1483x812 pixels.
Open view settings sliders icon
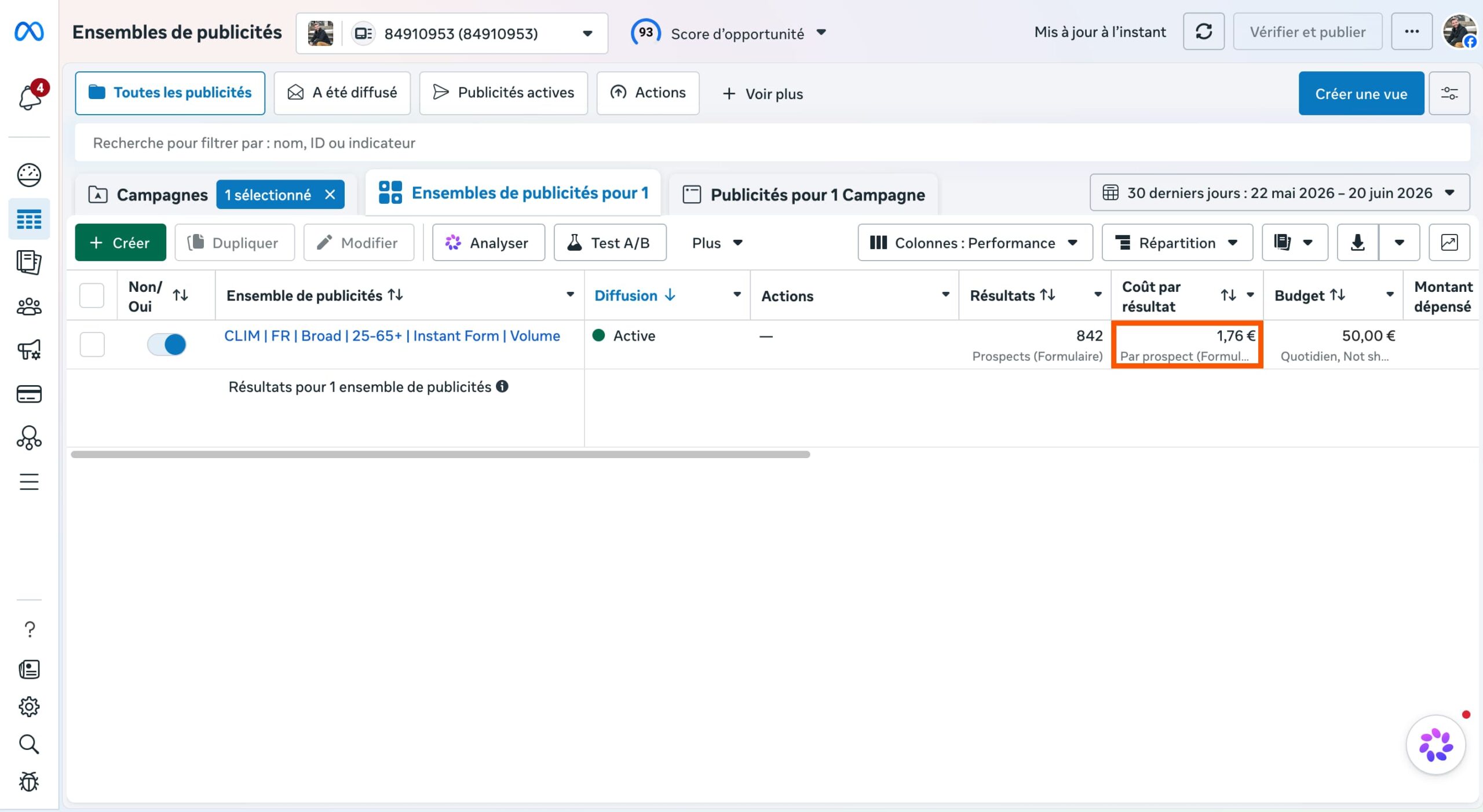(x=1449, y=93)
